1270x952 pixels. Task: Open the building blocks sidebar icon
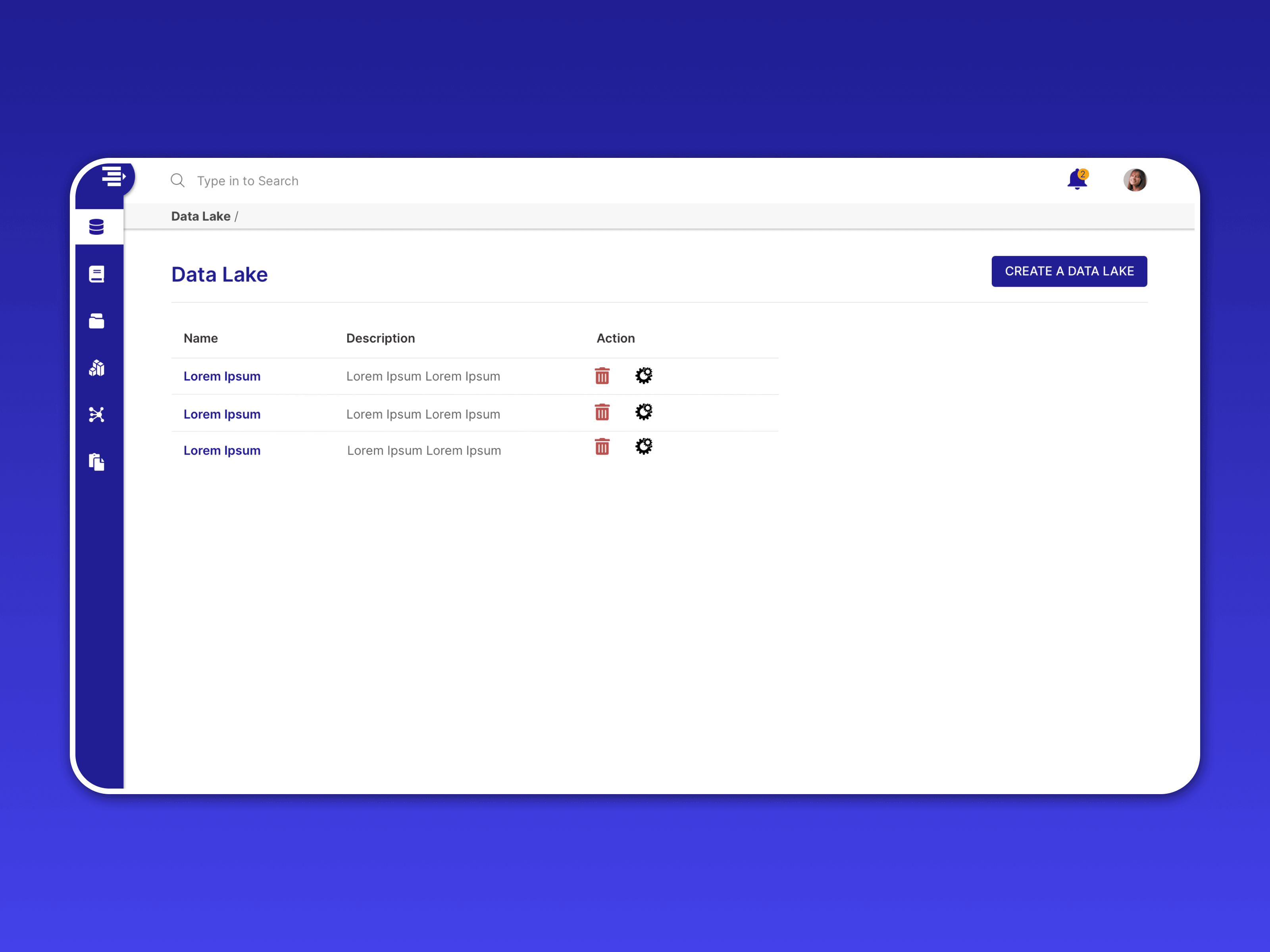click(x=96, y=368)
